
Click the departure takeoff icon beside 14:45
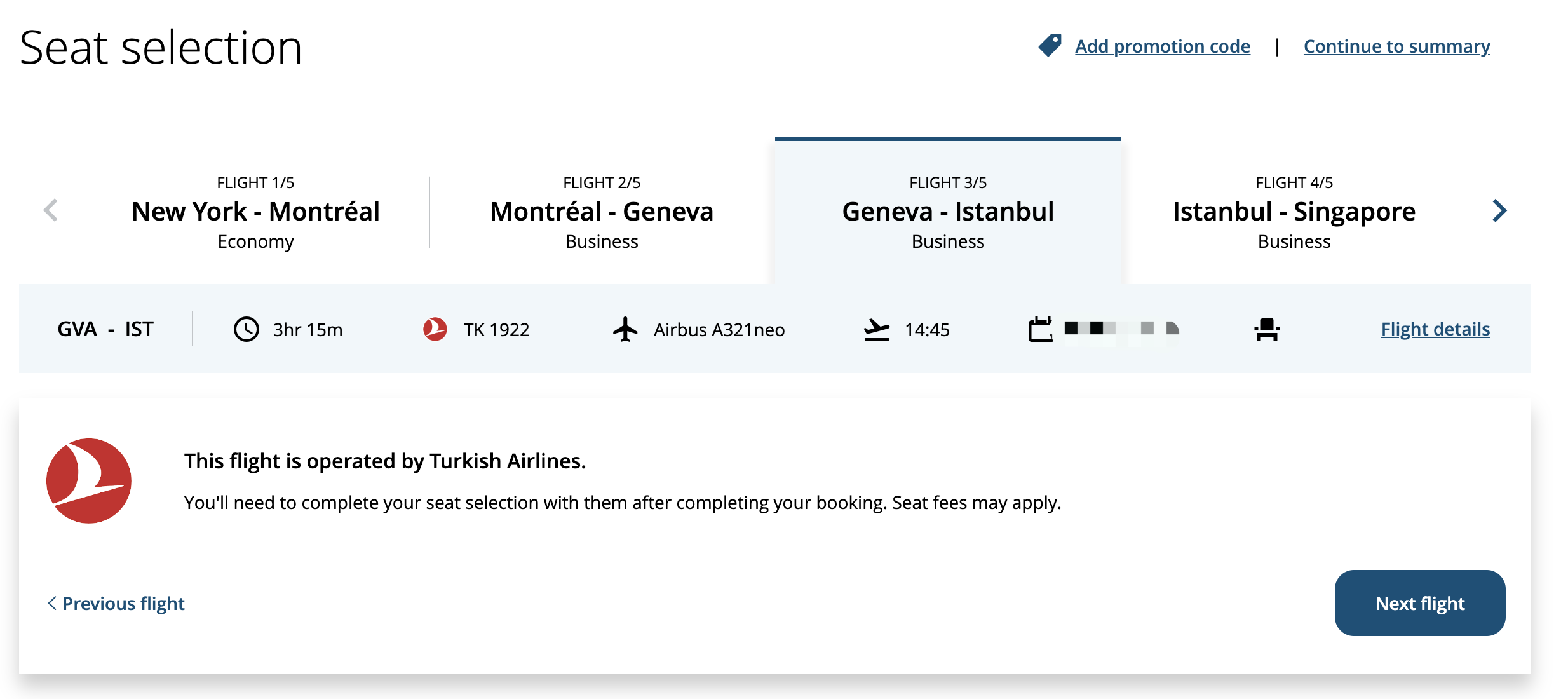coord(877,329)
